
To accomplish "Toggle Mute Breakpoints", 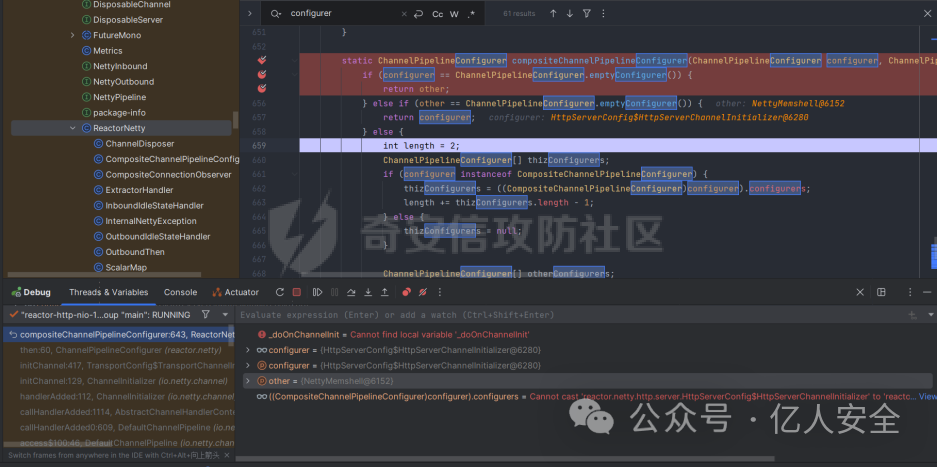I will [x=422, y=292].
